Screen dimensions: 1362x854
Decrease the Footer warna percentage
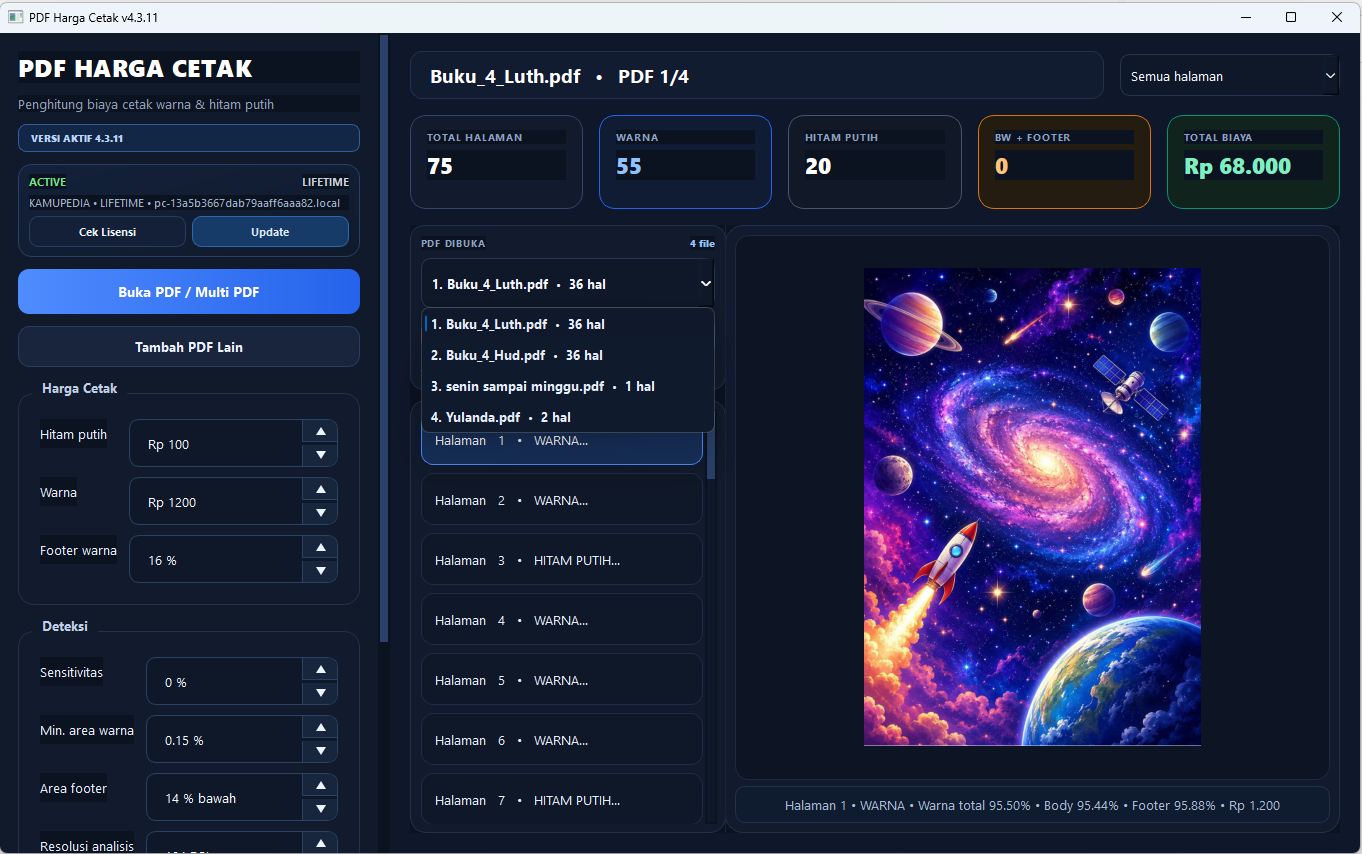320,571
